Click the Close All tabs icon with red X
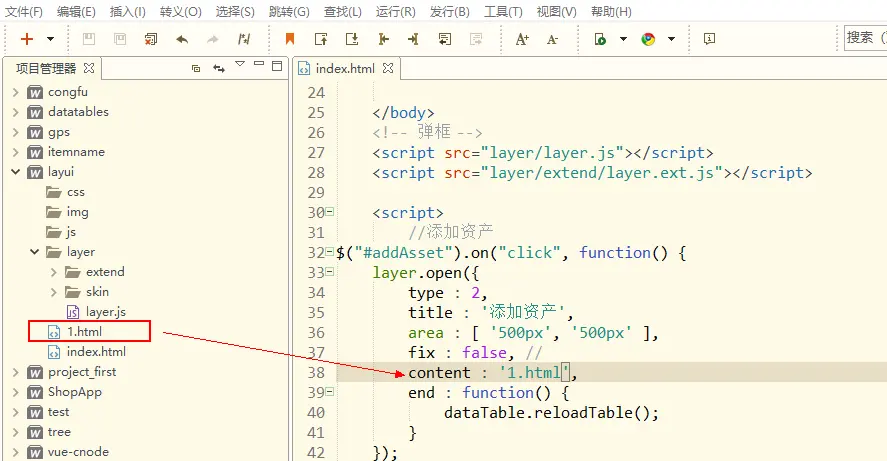The width and height of the screenshot is (887, 461). tap(150, 39)
